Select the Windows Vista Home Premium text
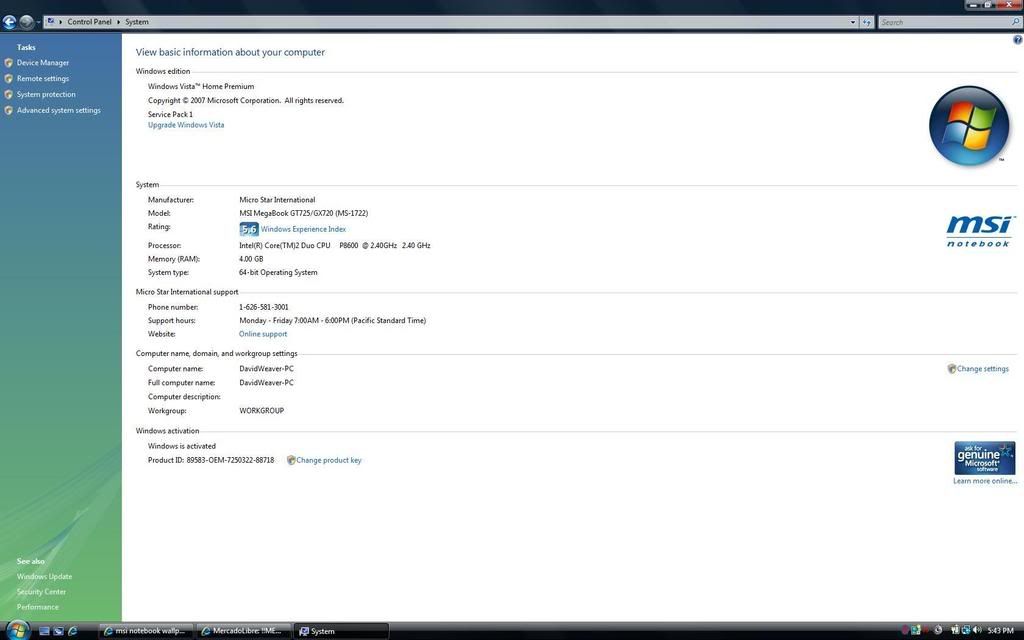The height and width of the screenshot is (640, 1024). (201, 86)
